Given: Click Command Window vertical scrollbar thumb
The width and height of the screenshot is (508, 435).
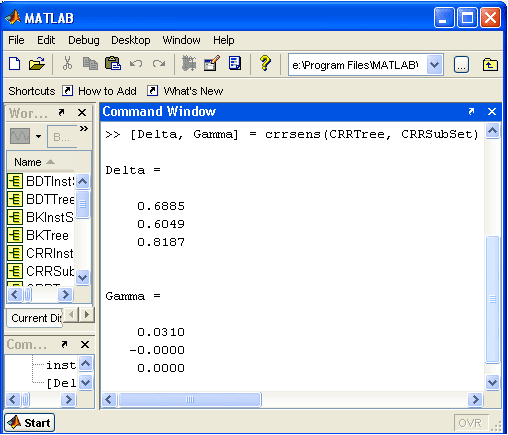Looking at the screenshot, I should [x=492, y=299].
